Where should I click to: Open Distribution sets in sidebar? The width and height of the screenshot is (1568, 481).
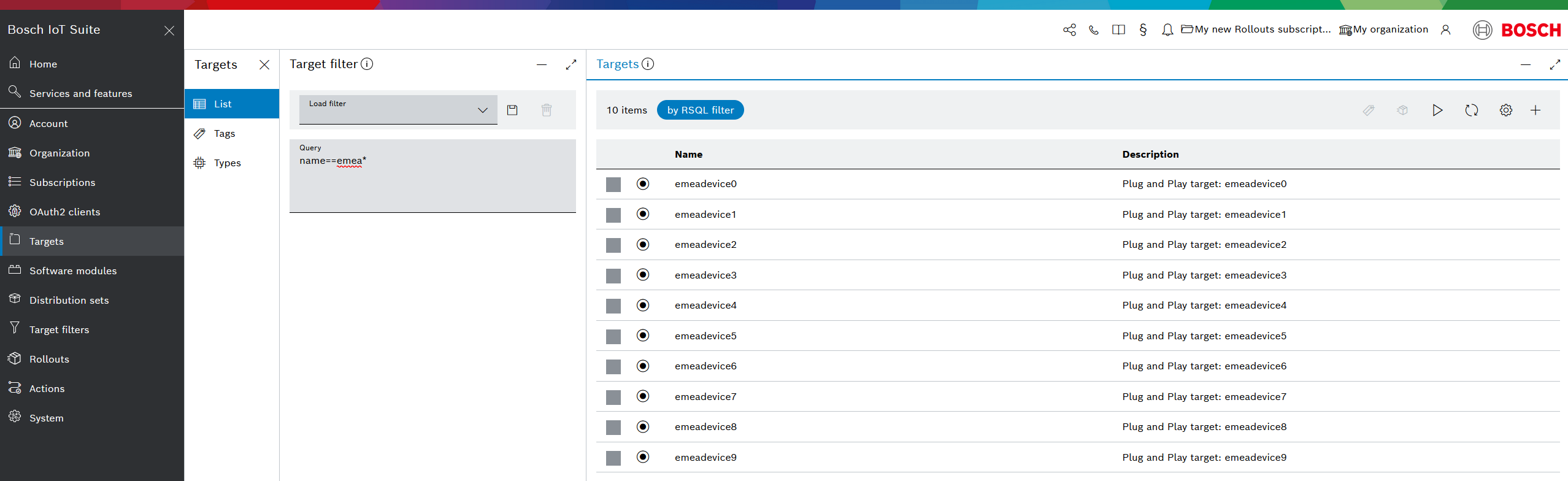pyautogui.click(x=69, y=300)
